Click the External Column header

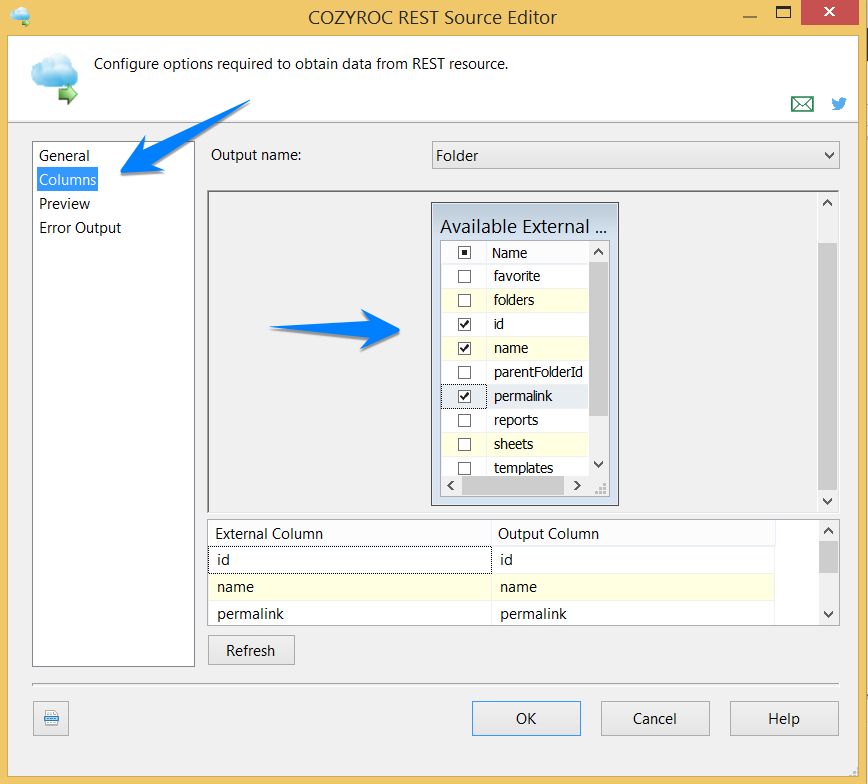point(350,534)
